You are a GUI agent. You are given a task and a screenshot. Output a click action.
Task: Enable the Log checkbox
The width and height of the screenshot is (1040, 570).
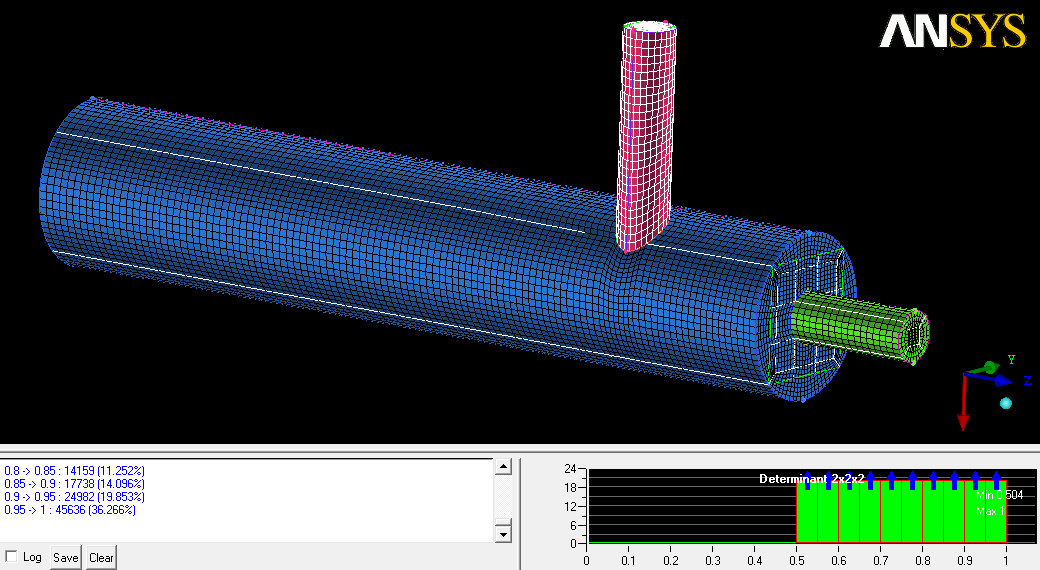click(11, 557)
